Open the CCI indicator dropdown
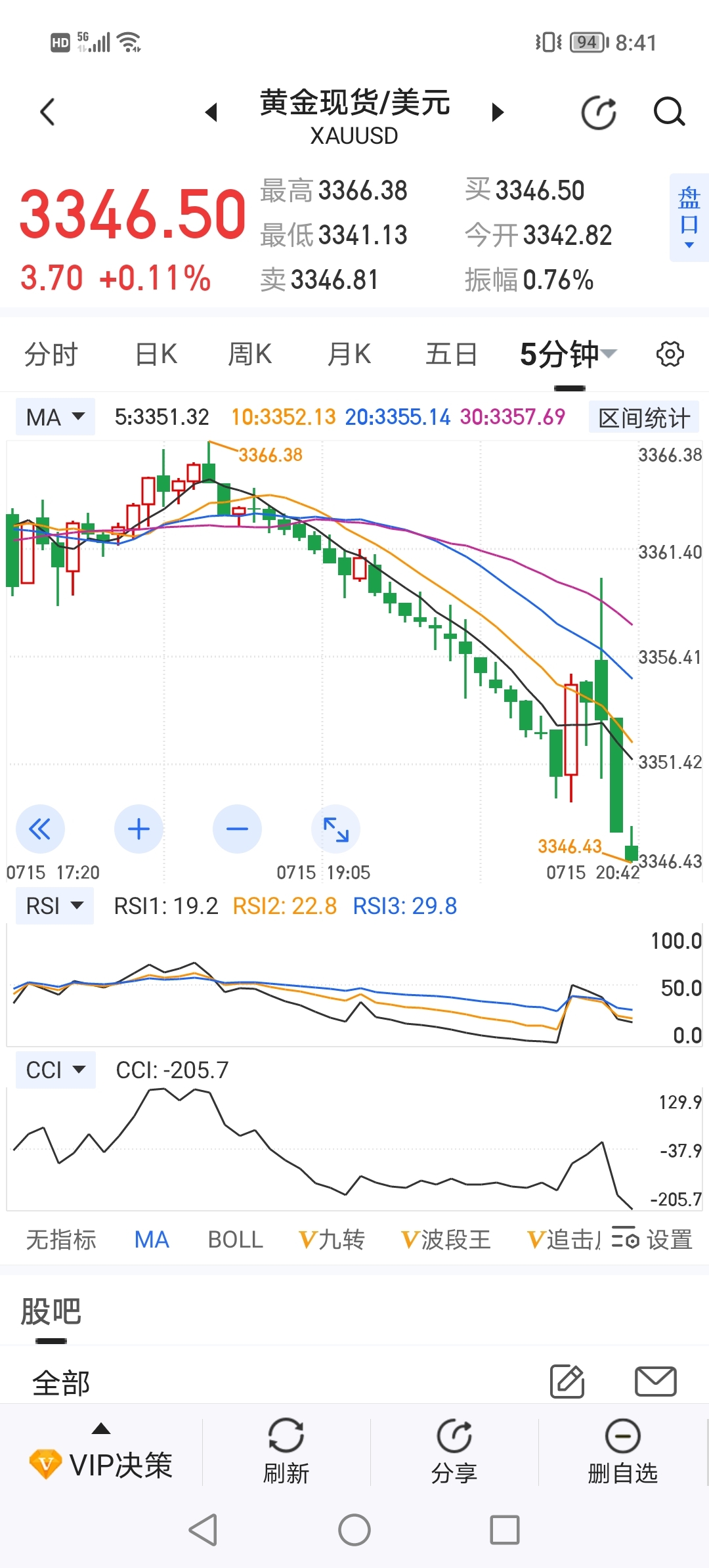Screen dimensions: 709x1568 [x=55, y=1070]
